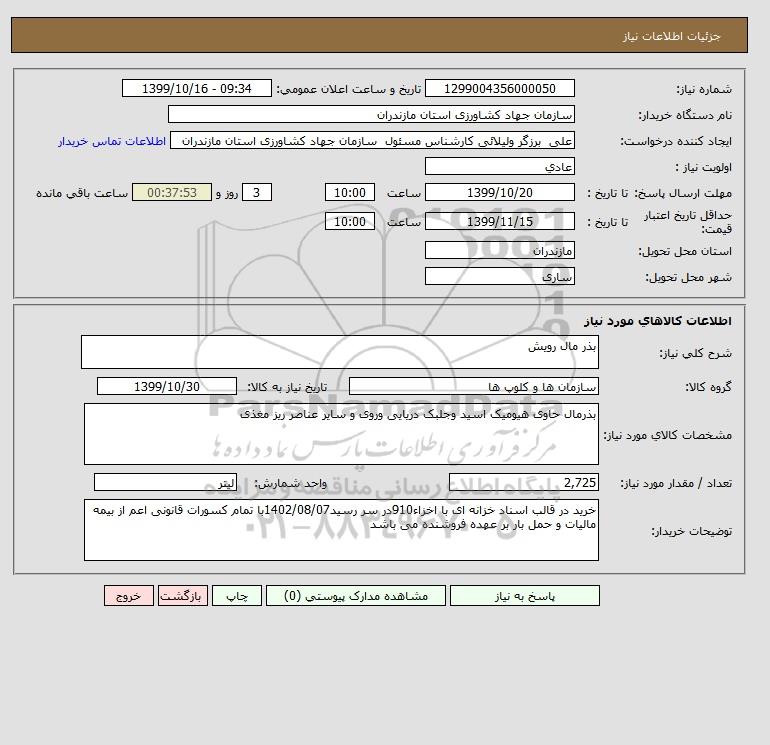Click the countdown timer 00:37:53
Viewport: 770px width, 745px height.
point(172,193)
